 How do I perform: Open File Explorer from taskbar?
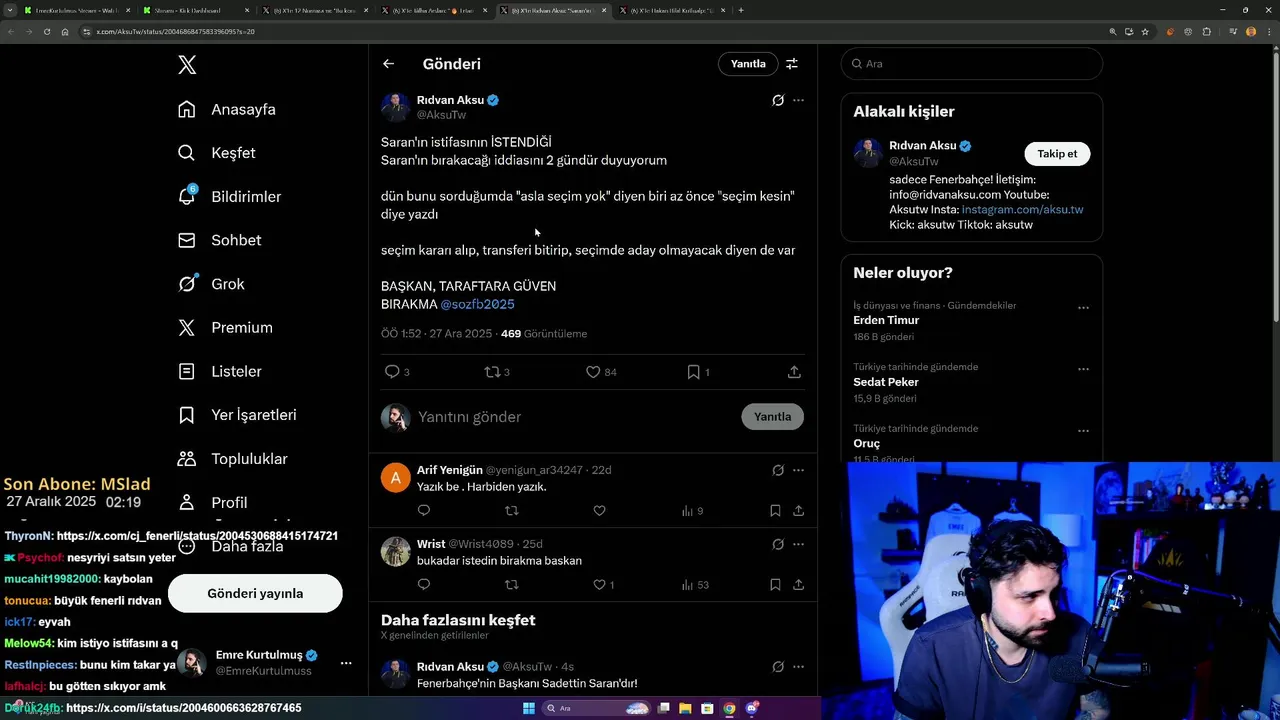(686, 709)
